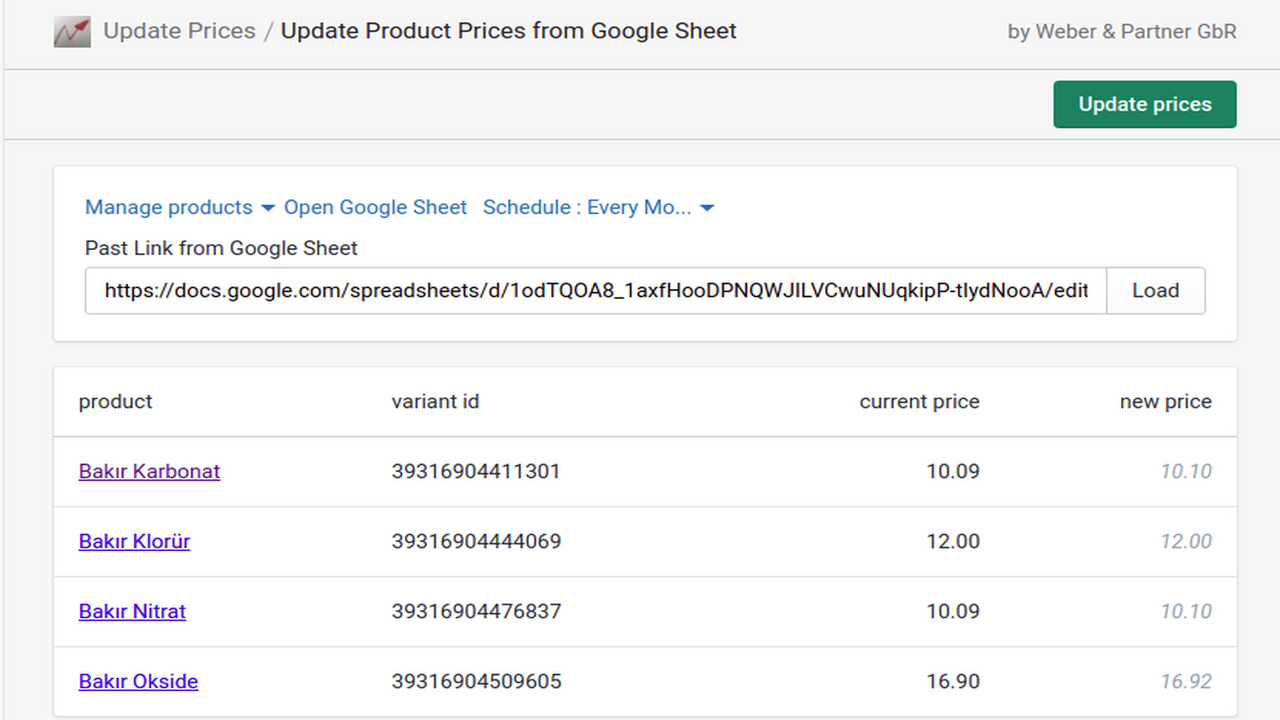Viewport: 1280px width, 720px height.
Task: Open Bakır Nitrat product page
Action: point(132,611)
